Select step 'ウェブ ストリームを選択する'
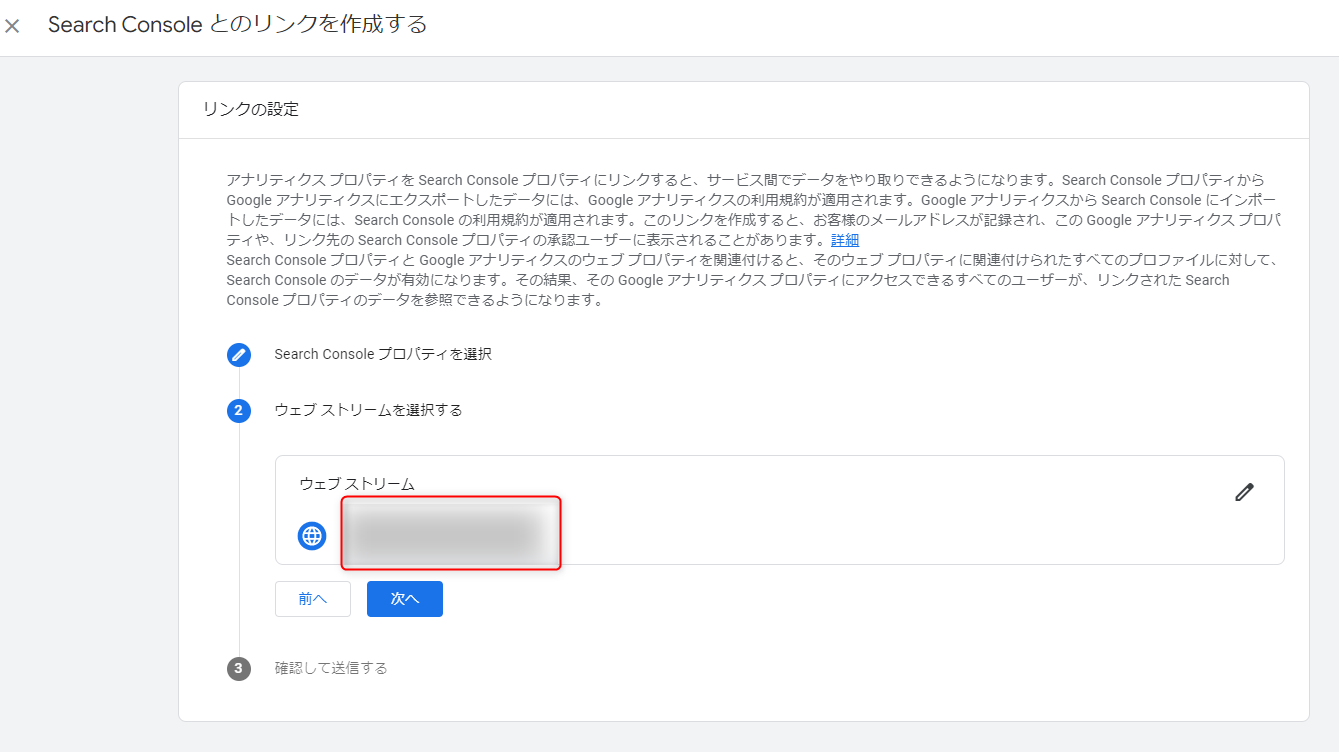The image size is (1339, 752). coord(369,410)
